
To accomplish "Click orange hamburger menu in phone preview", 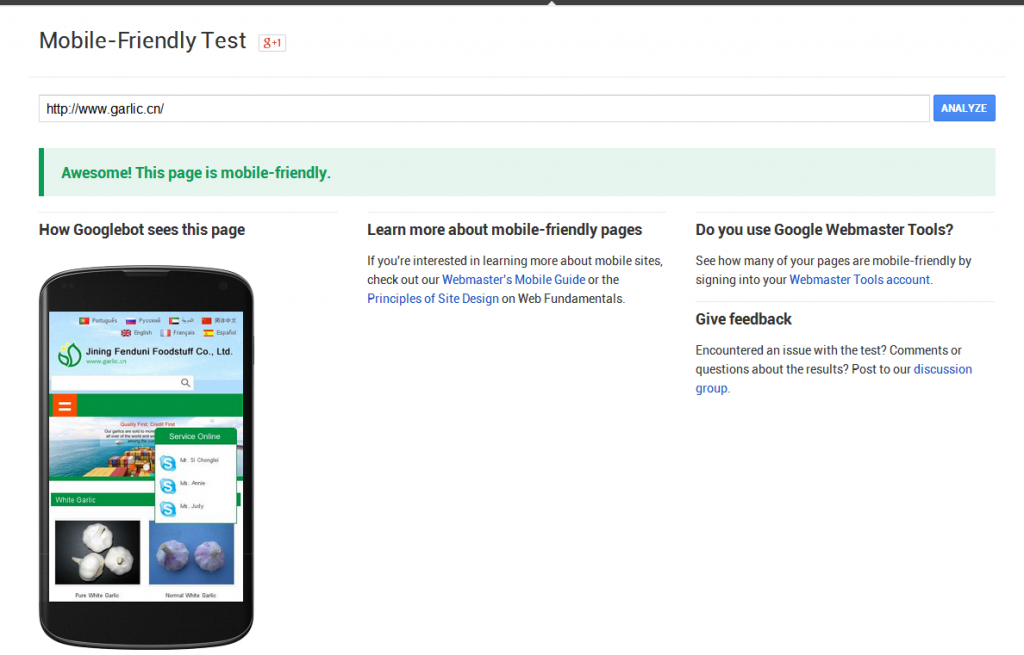I will click(x=65, y=406).
